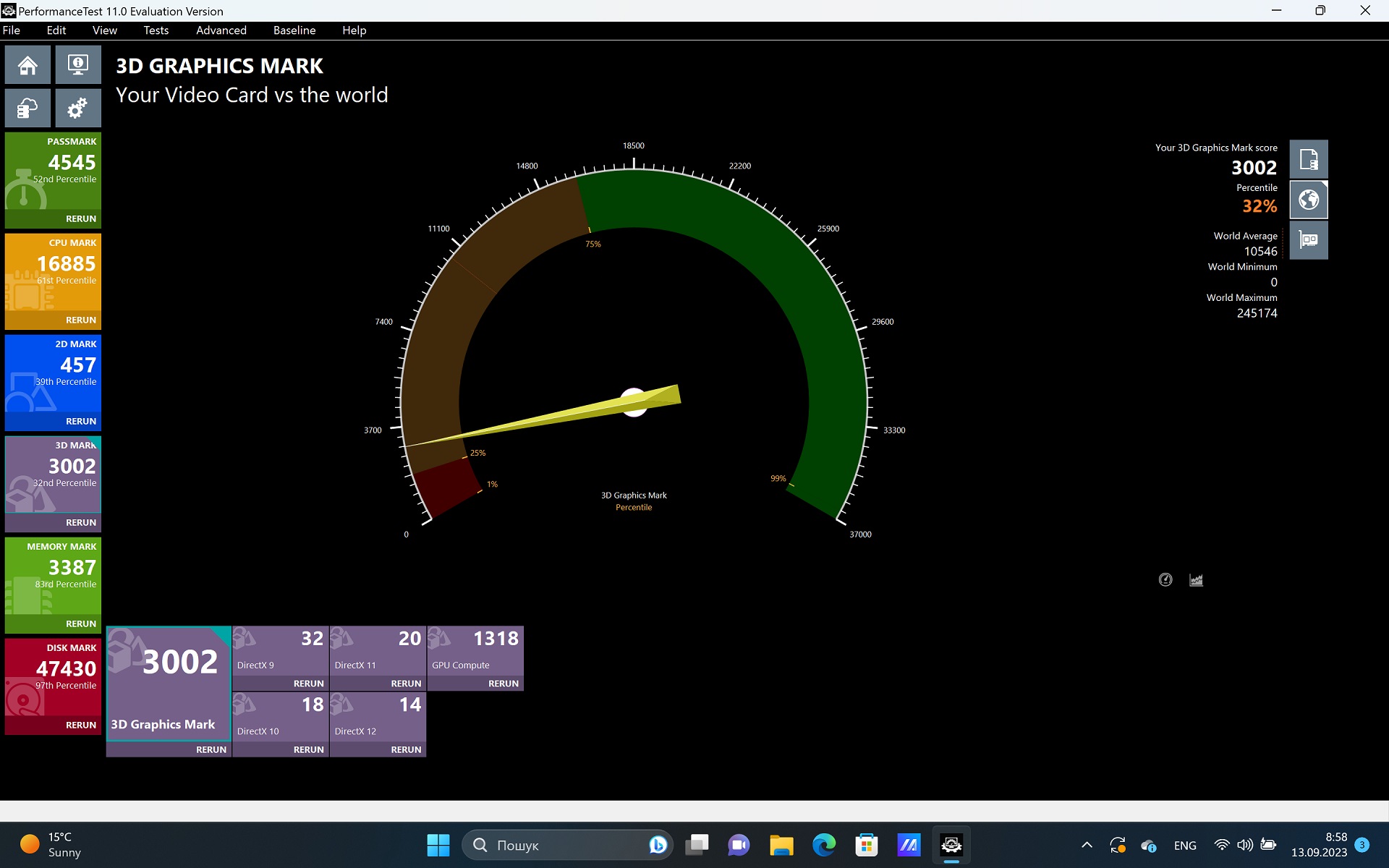Open the System Information monitor icon
Screen dimensions: 1389x868
coord(77,66)
